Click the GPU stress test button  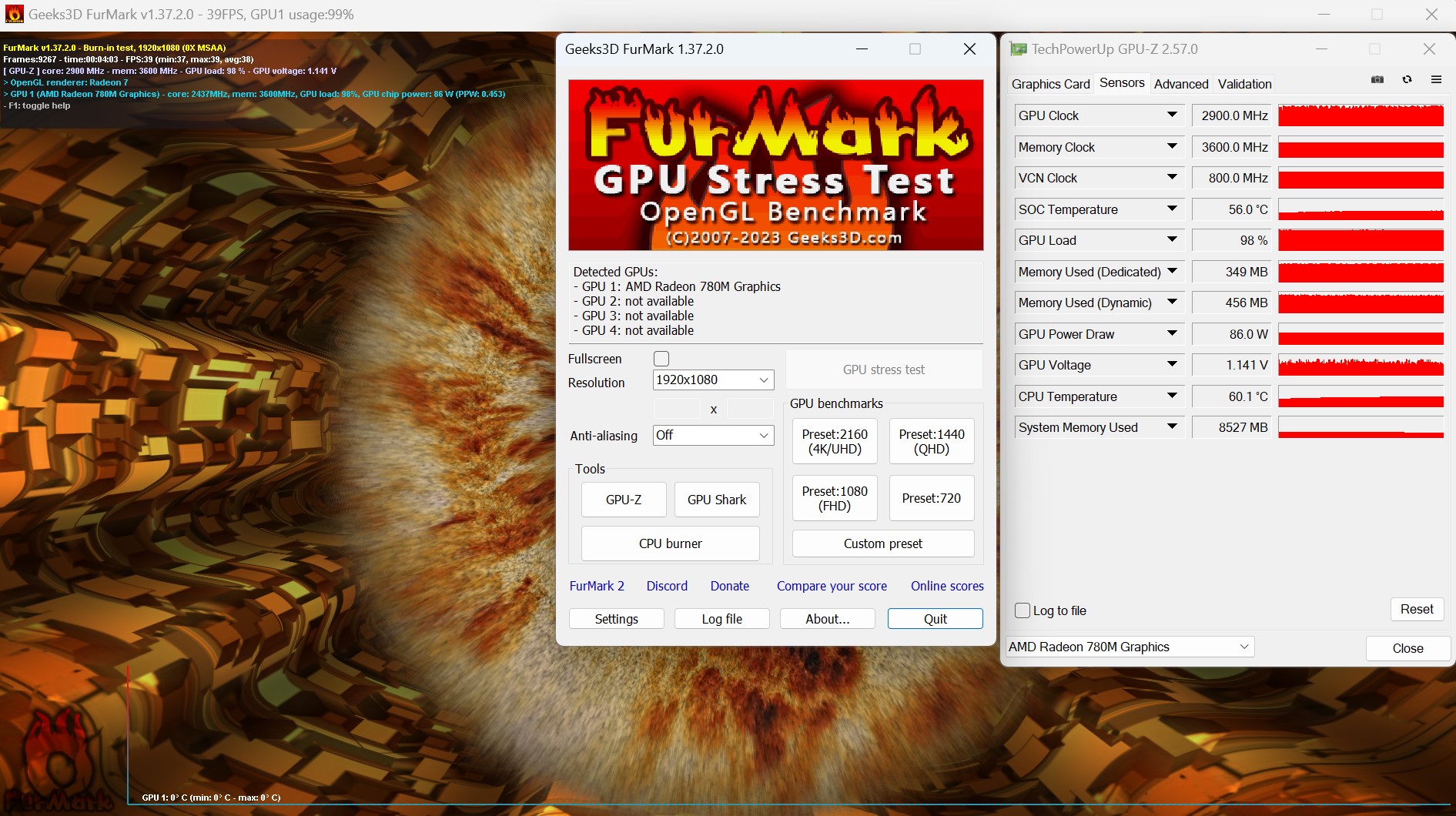(x=884, y=370)
